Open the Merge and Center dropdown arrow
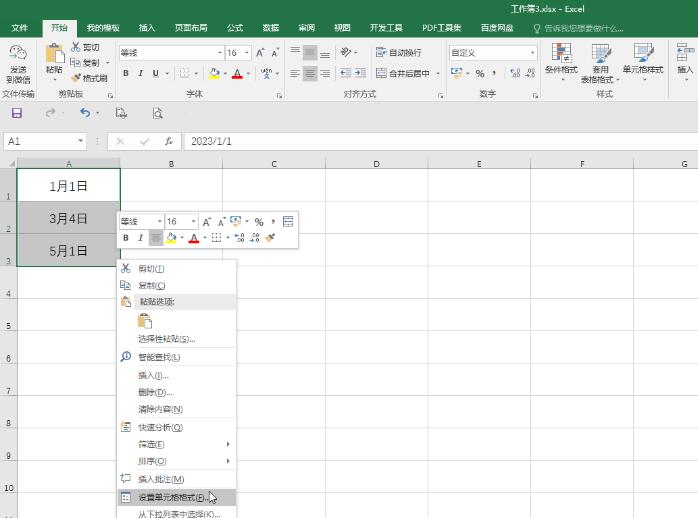 [438, 73]
